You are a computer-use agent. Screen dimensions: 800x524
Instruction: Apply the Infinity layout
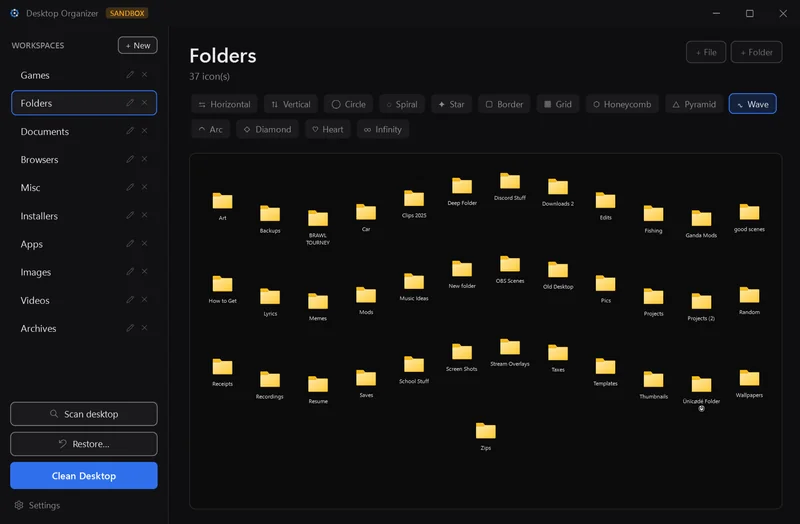pos(383,130)
